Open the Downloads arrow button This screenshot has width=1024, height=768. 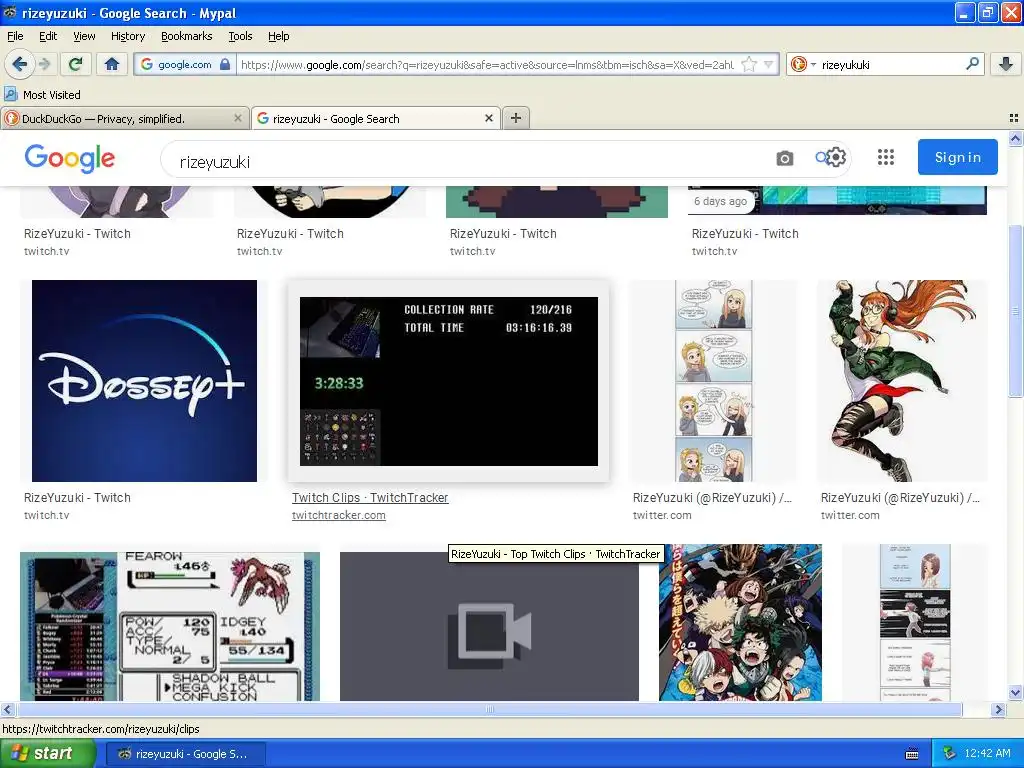coord(1006,64)
